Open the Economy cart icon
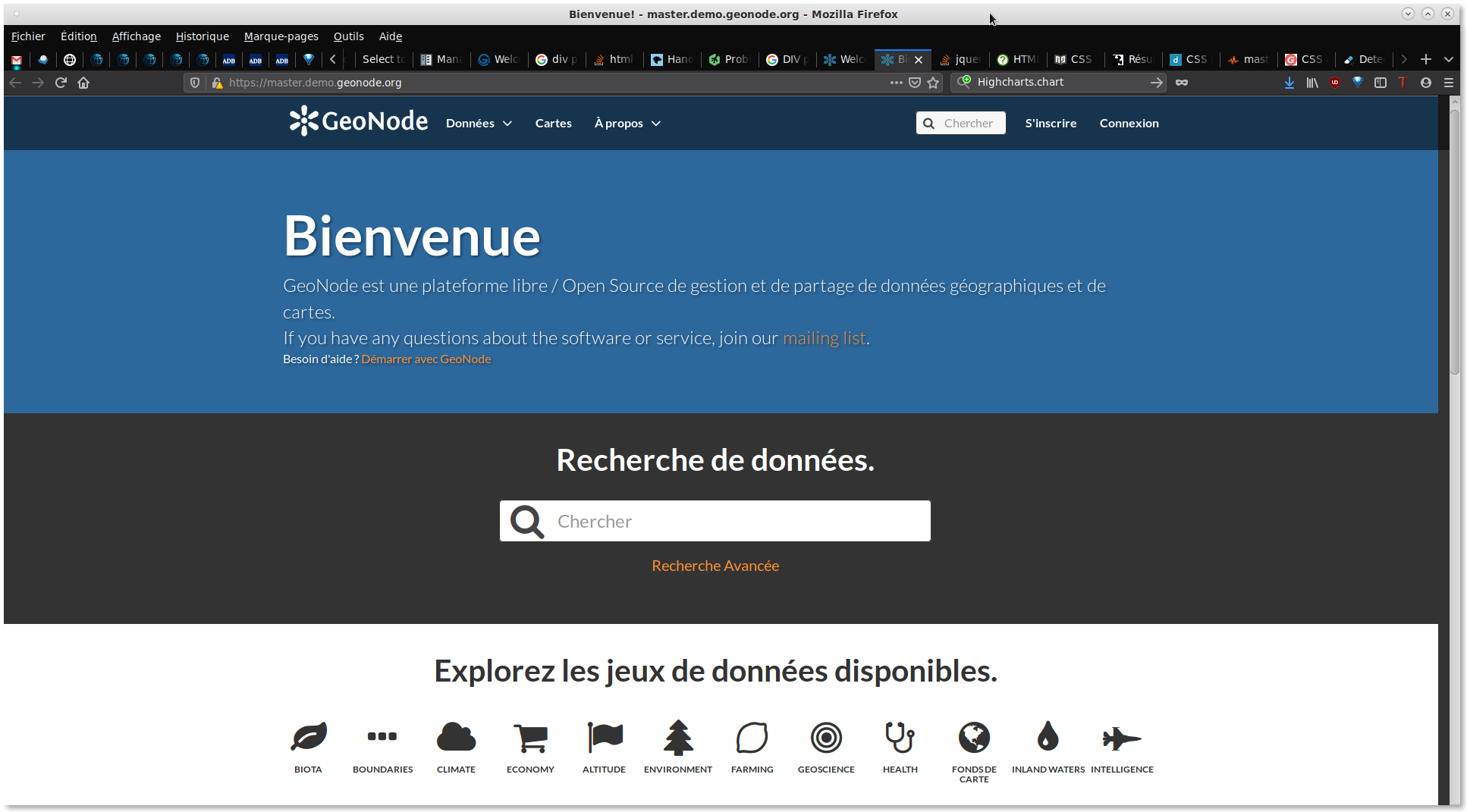The height and width of the screenshot is (812, 1467). (x=530, y=738)
